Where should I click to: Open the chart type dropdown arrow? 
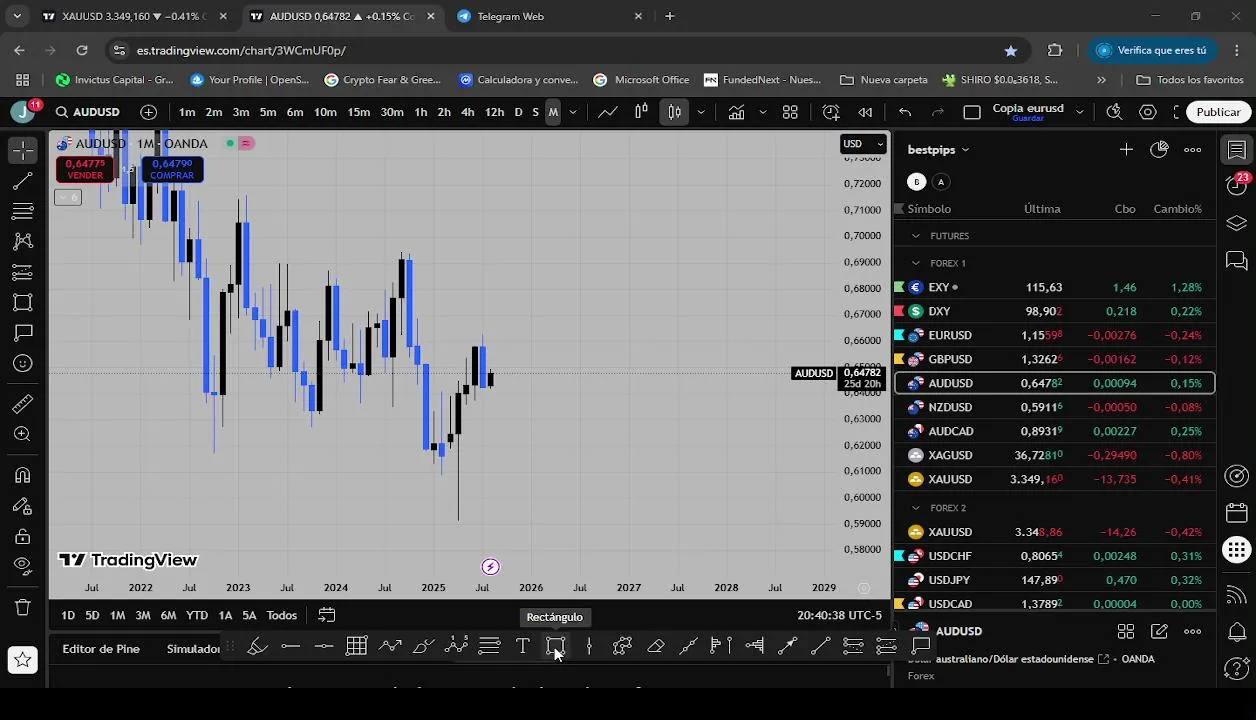click(700, 112)
